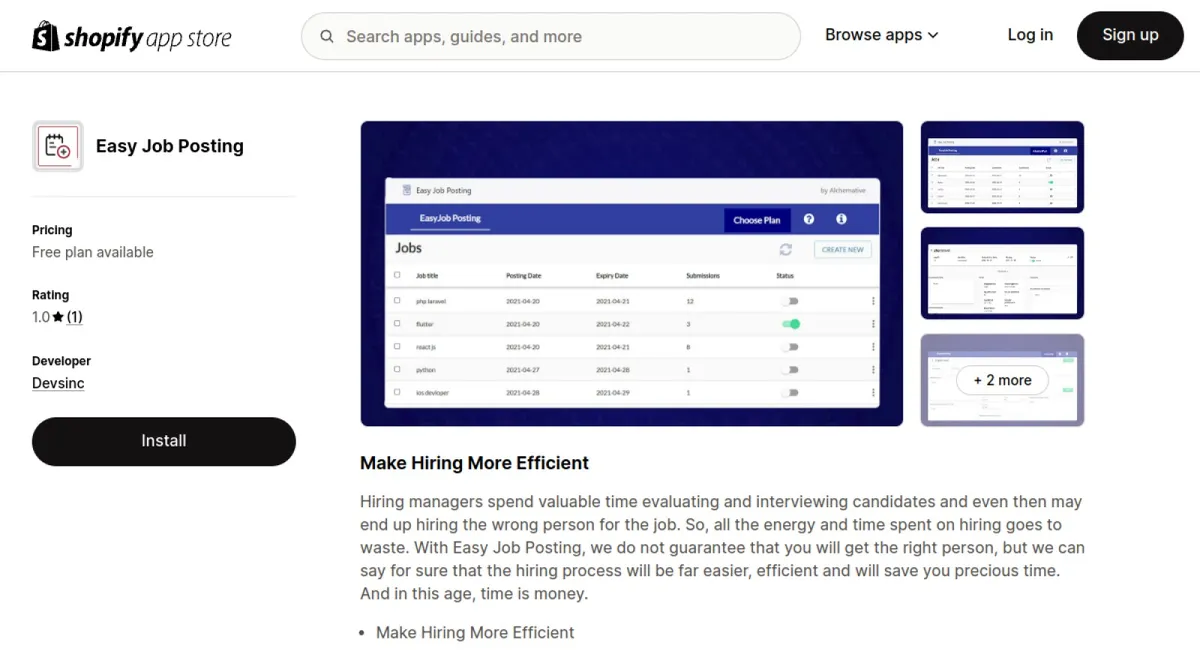Click the Developer label
Screen dimensions: 1200x650
click(x=61, y=361)
